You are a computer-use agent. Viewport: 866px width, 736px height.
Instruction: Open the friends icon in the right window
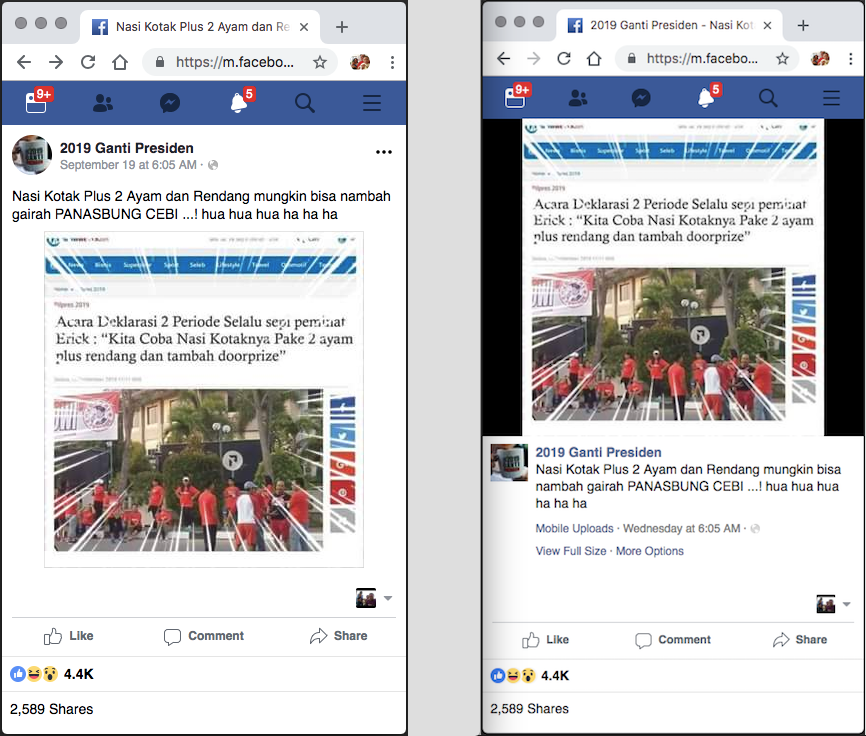578,98
